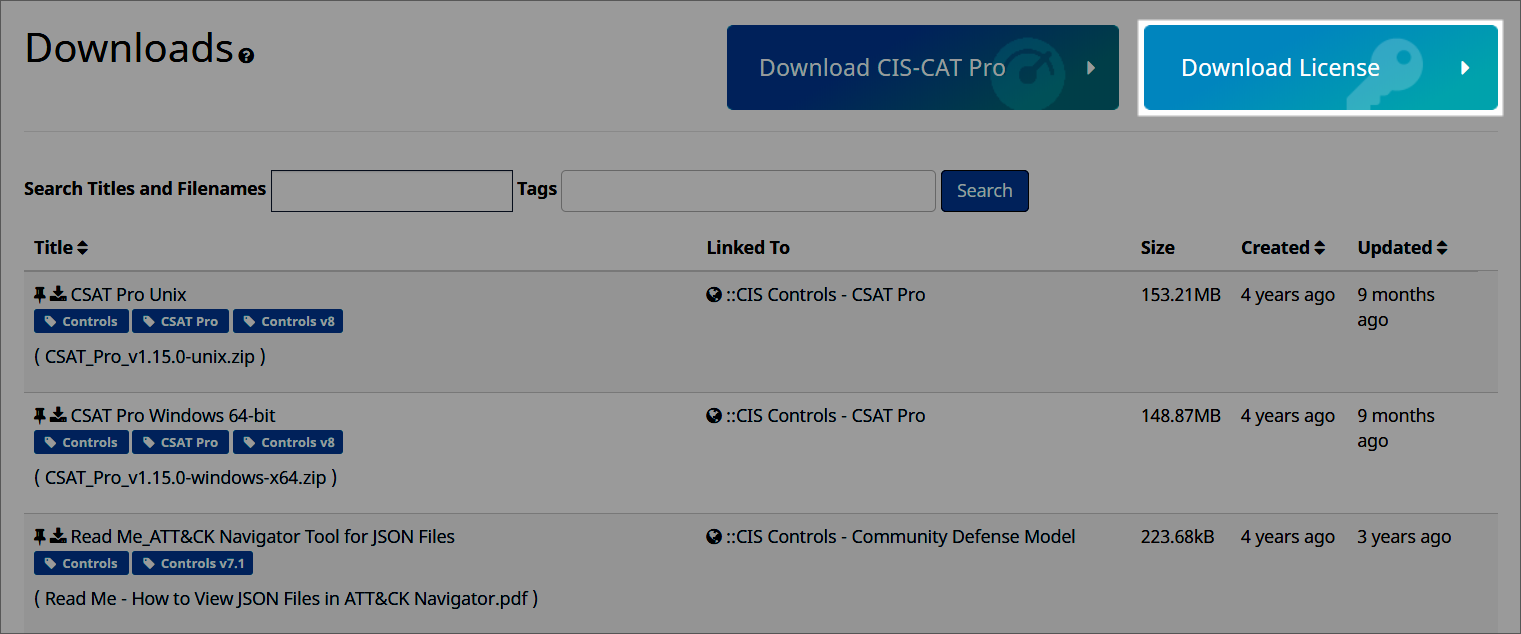Click download icon for CSAT Pro Windows 64-bit
The height and width of the screenshot is (634, 1521).
[59, 415]
